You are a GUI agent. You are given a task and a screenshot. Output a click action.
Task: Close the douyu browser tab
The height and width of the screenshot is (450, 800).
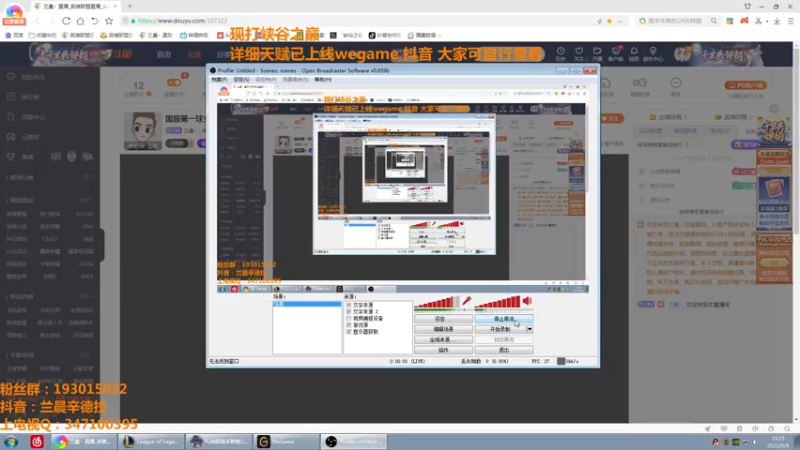click(115, 6)
